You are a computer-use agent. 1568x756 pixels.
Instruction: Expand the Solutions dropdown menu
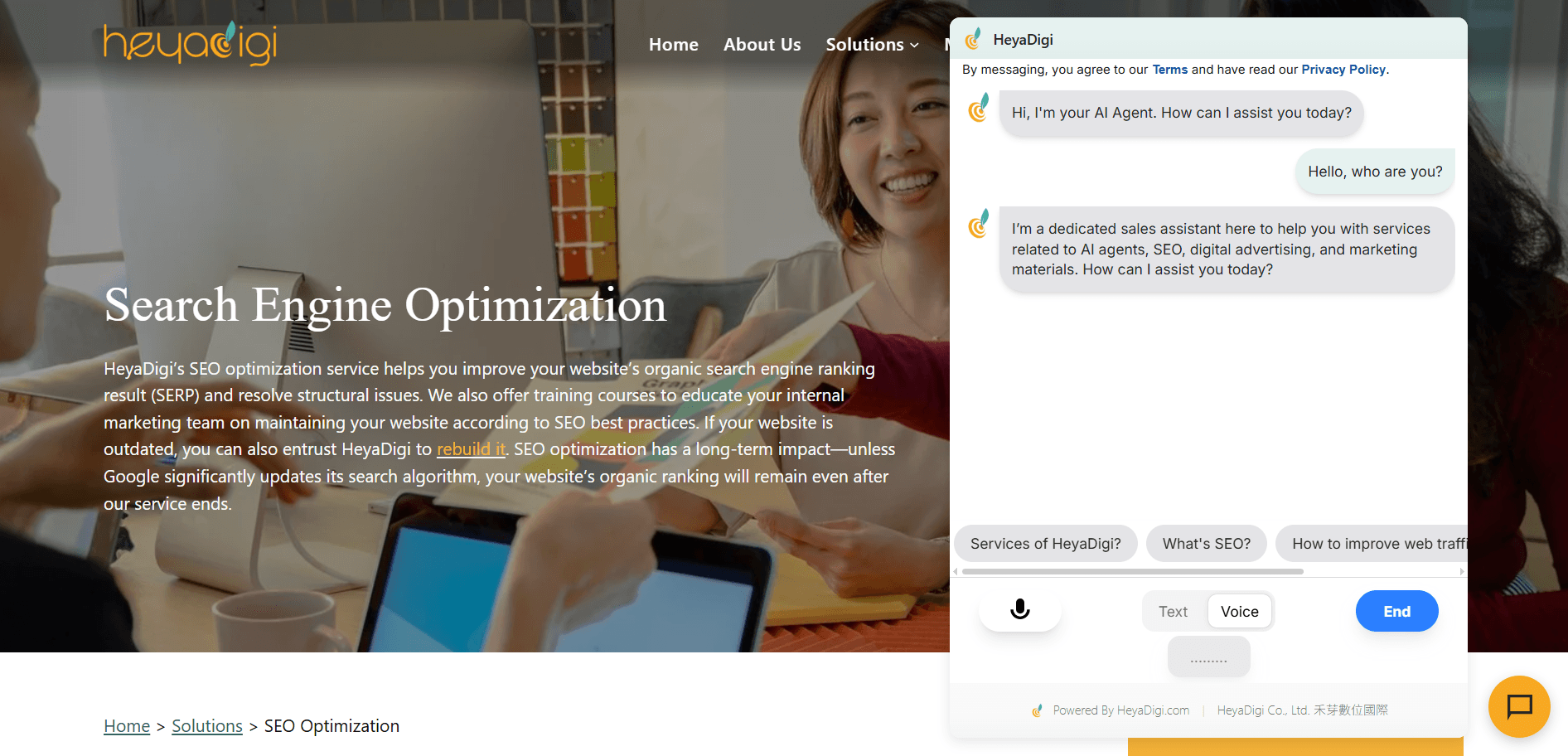pos(872,45)
